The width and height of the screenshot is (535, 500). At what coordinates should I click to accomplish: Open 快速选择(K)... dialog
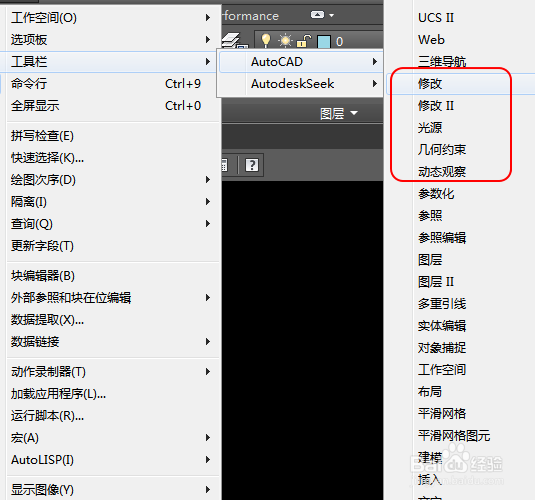pos(110,158)
